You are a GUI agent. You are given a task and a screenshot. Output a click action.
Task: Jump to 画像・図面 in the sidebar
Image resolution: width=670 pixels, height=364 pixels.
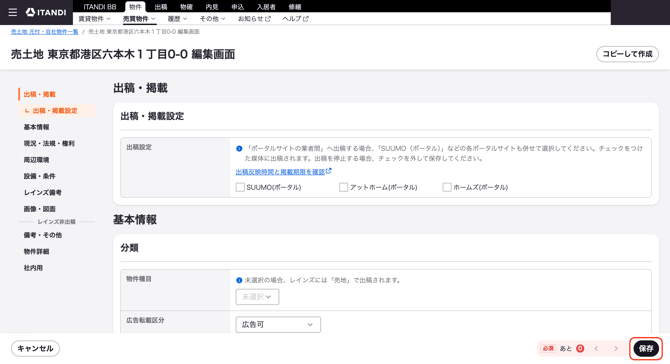point(40,209)
